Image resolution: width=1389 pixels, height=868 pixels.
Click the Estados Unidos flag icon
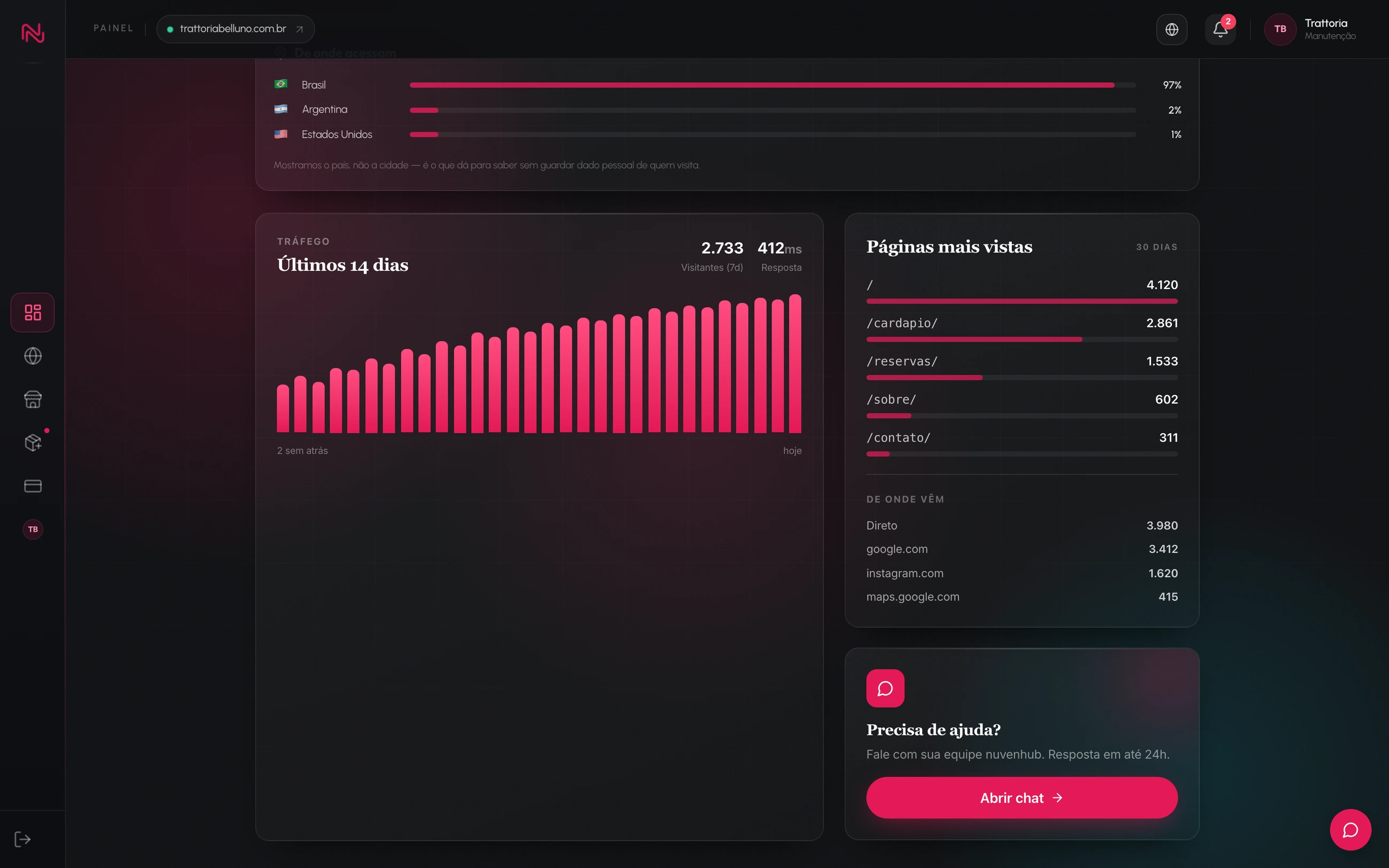(x=280, y=134)
